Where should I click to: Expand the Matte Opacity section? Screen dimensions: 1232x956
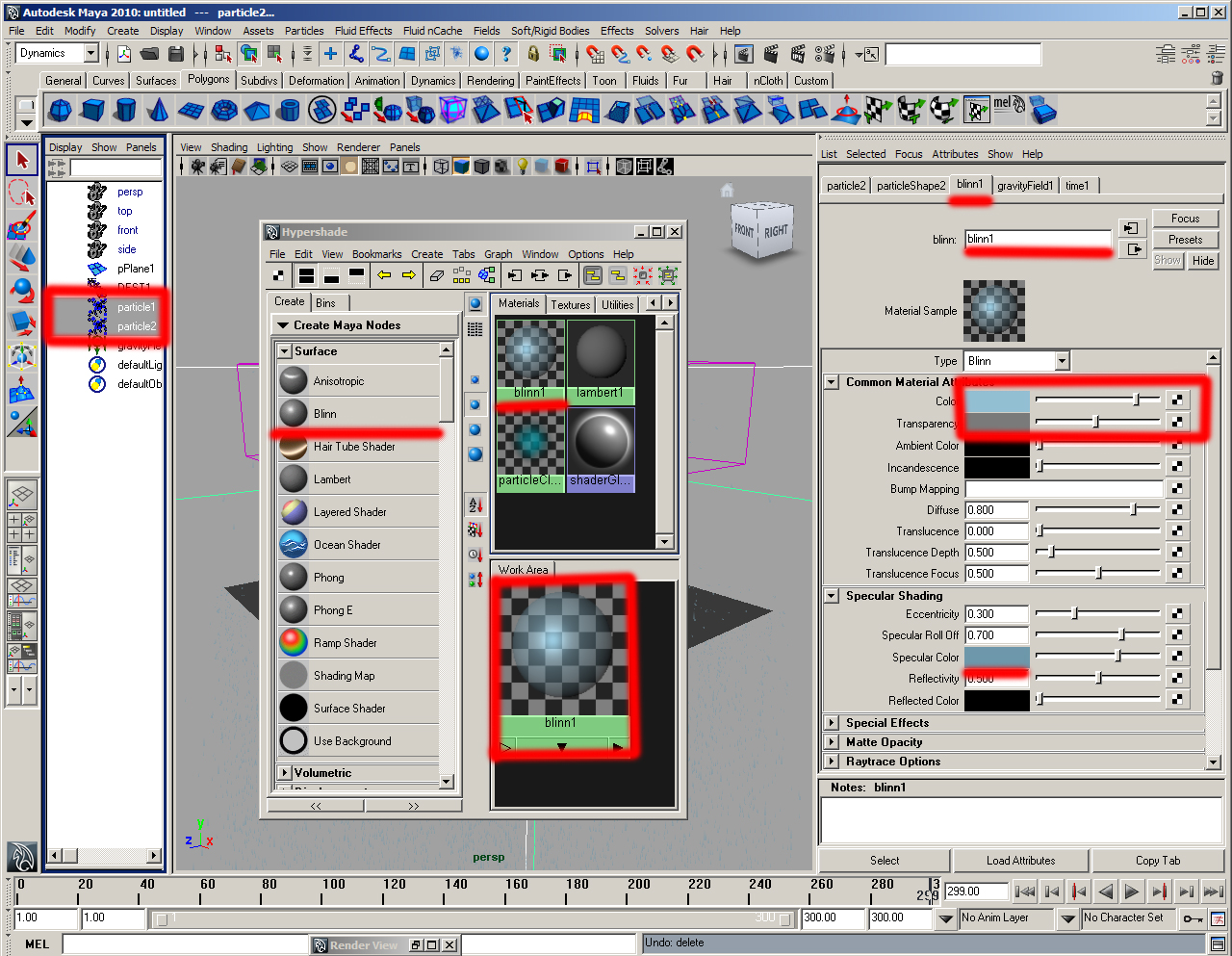pyautogui.click(x=832, y=742)
